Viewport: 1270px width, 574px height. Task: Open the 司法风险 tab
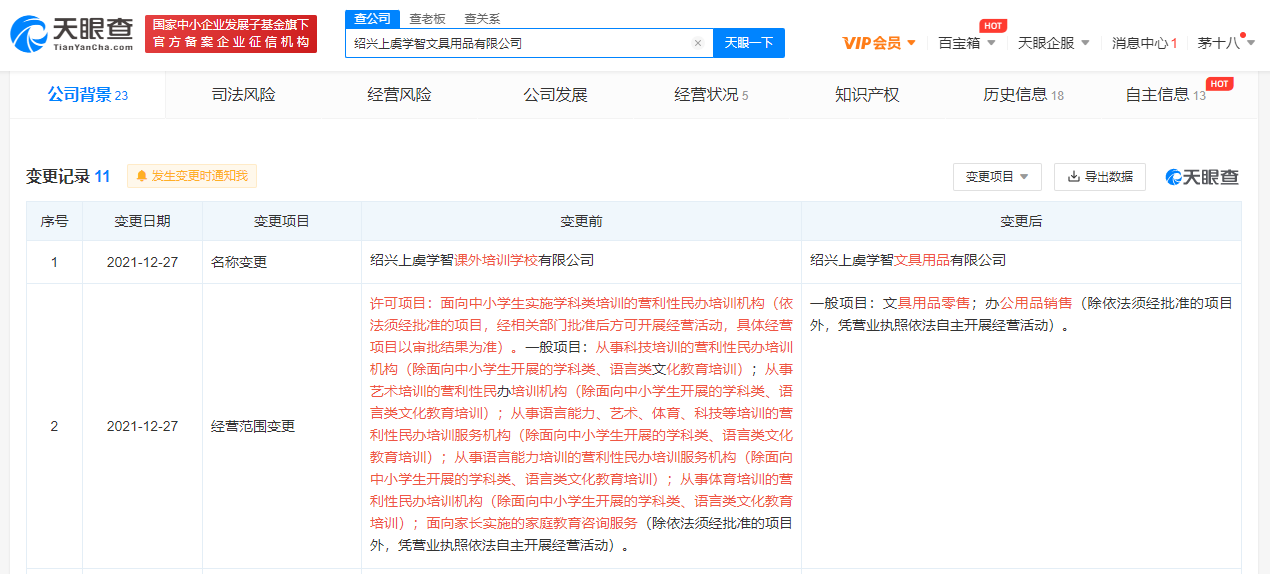point(243,95)
